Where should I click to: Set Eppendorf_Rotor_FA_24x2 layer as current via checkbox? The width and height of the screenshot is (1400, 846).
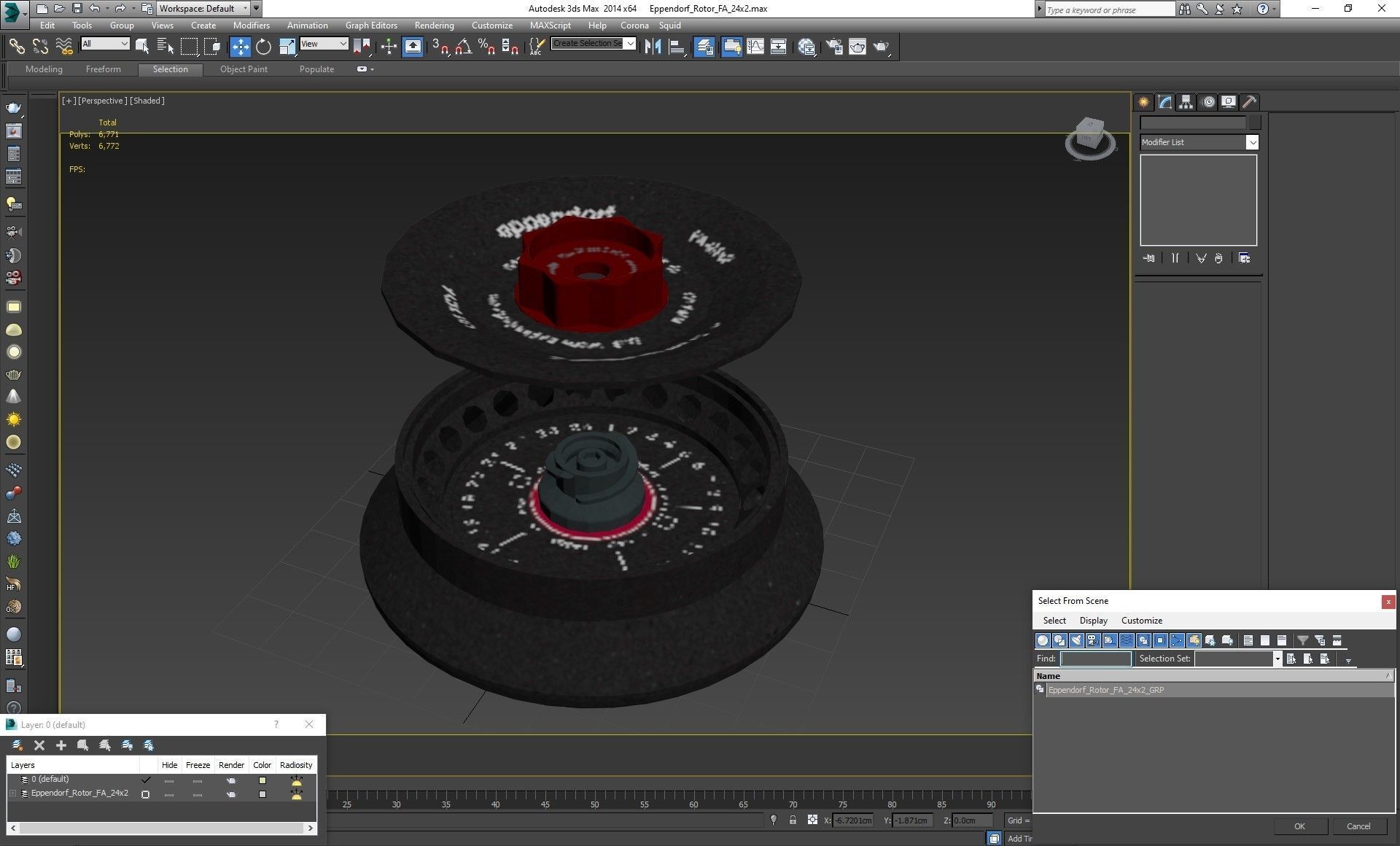pos(146,794)
